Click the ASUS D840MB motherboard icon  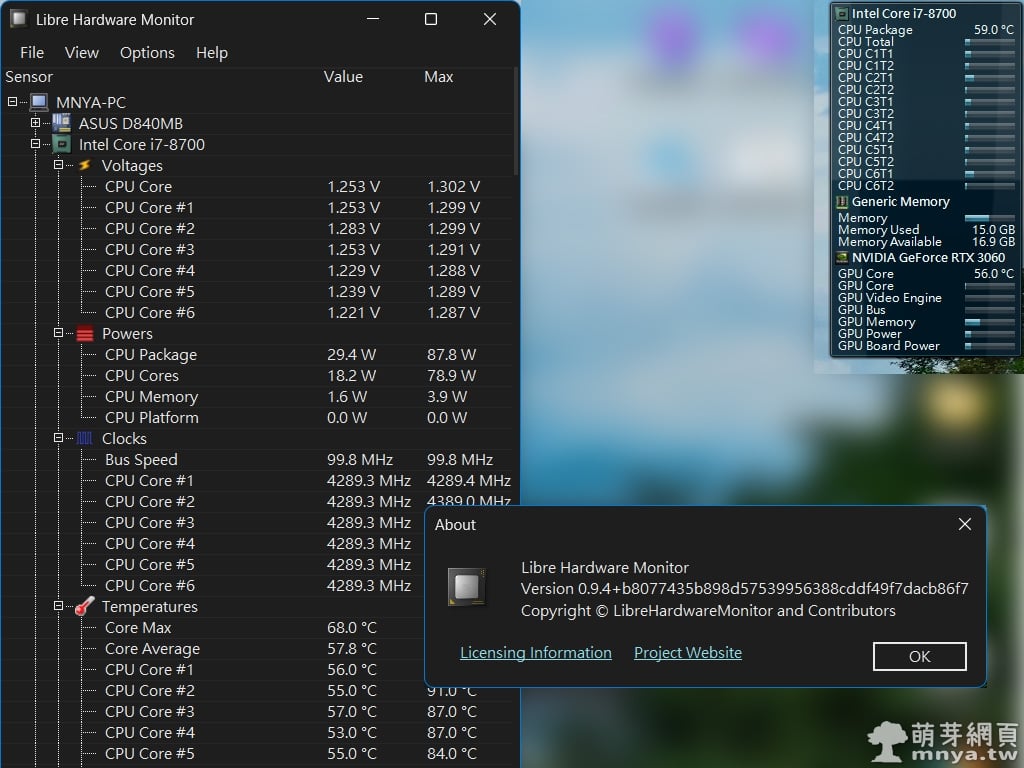pos(60,123)
